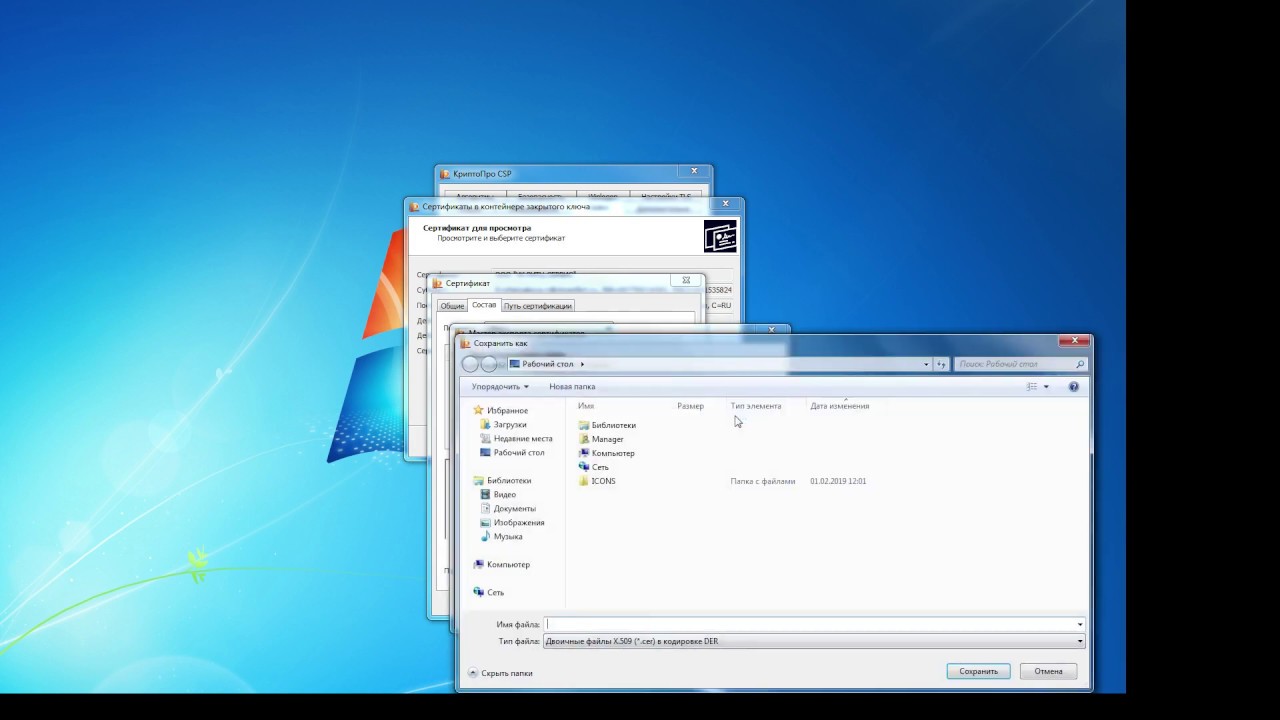Click the refresh icon beside the address bar
Viewport: 1280px width, 720px height.
tap(941, 364)
